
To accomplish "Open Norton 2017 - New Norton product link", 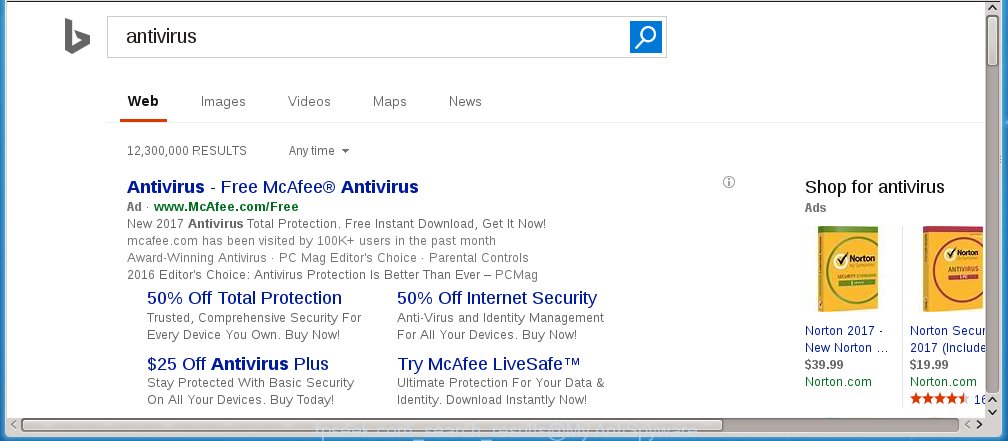I will click(847, 339).
